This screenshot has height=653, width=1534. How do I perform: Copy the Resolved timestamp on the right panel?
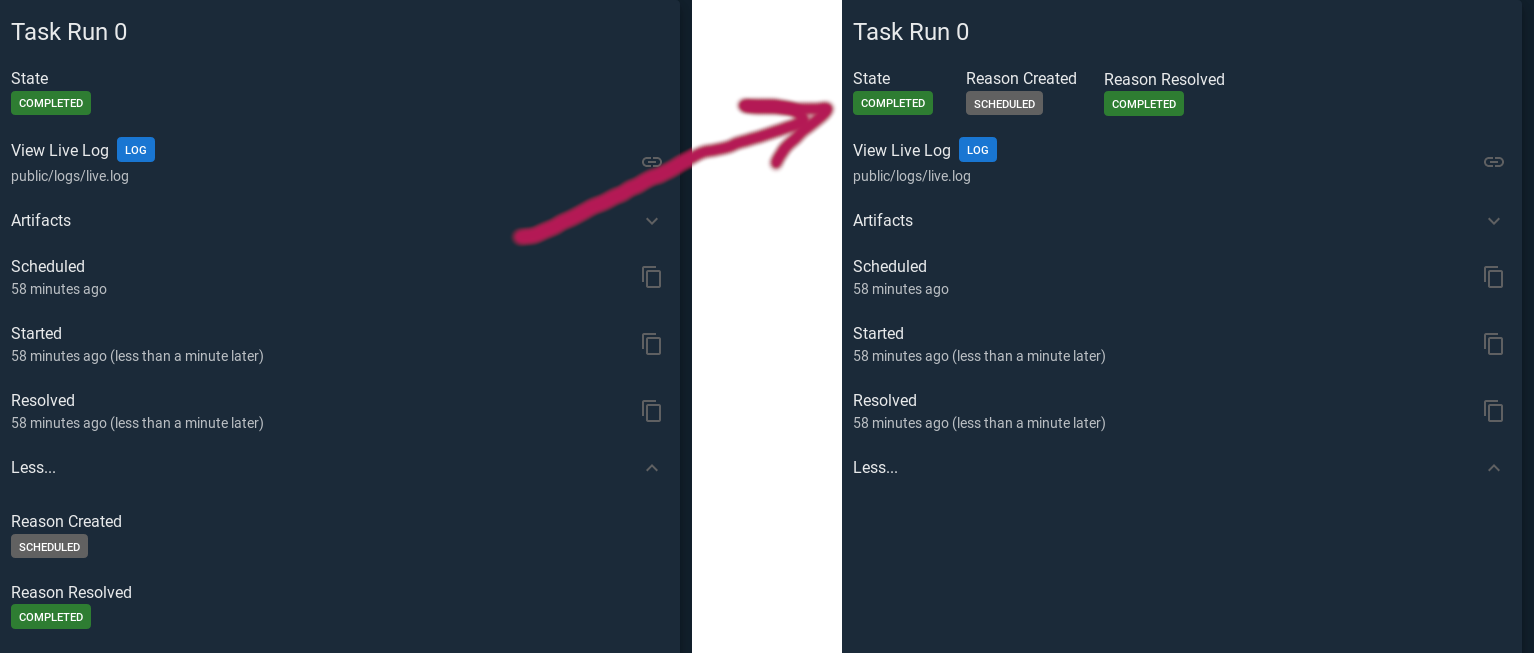tap(1493, 411)
